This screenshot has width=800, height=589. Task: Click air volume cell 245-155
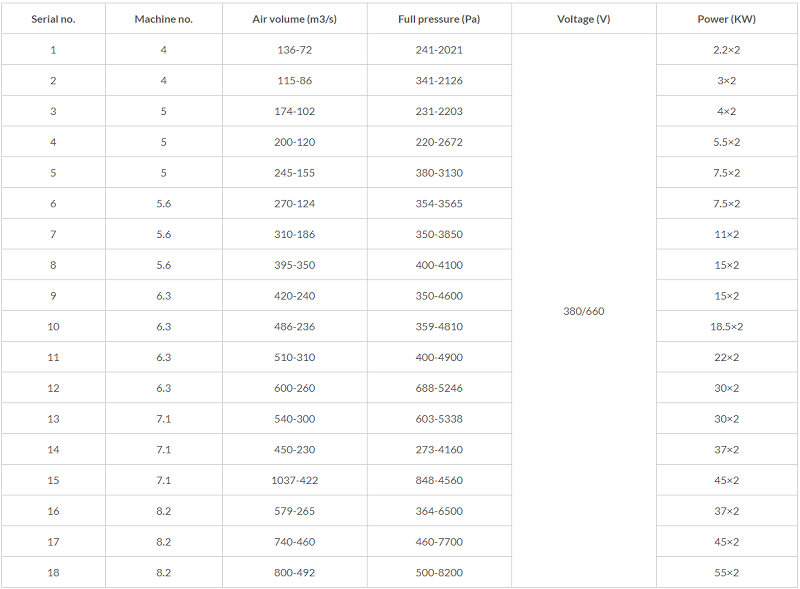pyautogui.click(x=294, y=173)
